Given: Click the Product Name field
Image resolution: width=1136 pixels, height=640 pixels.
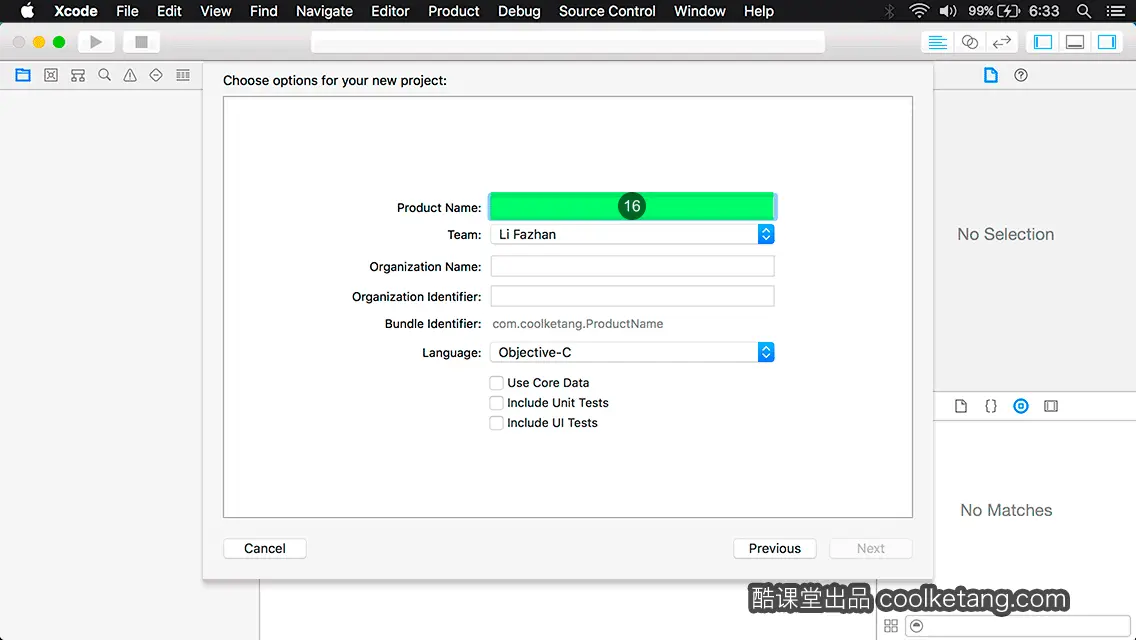Looking at the screenshot, I should pos(632,207).
